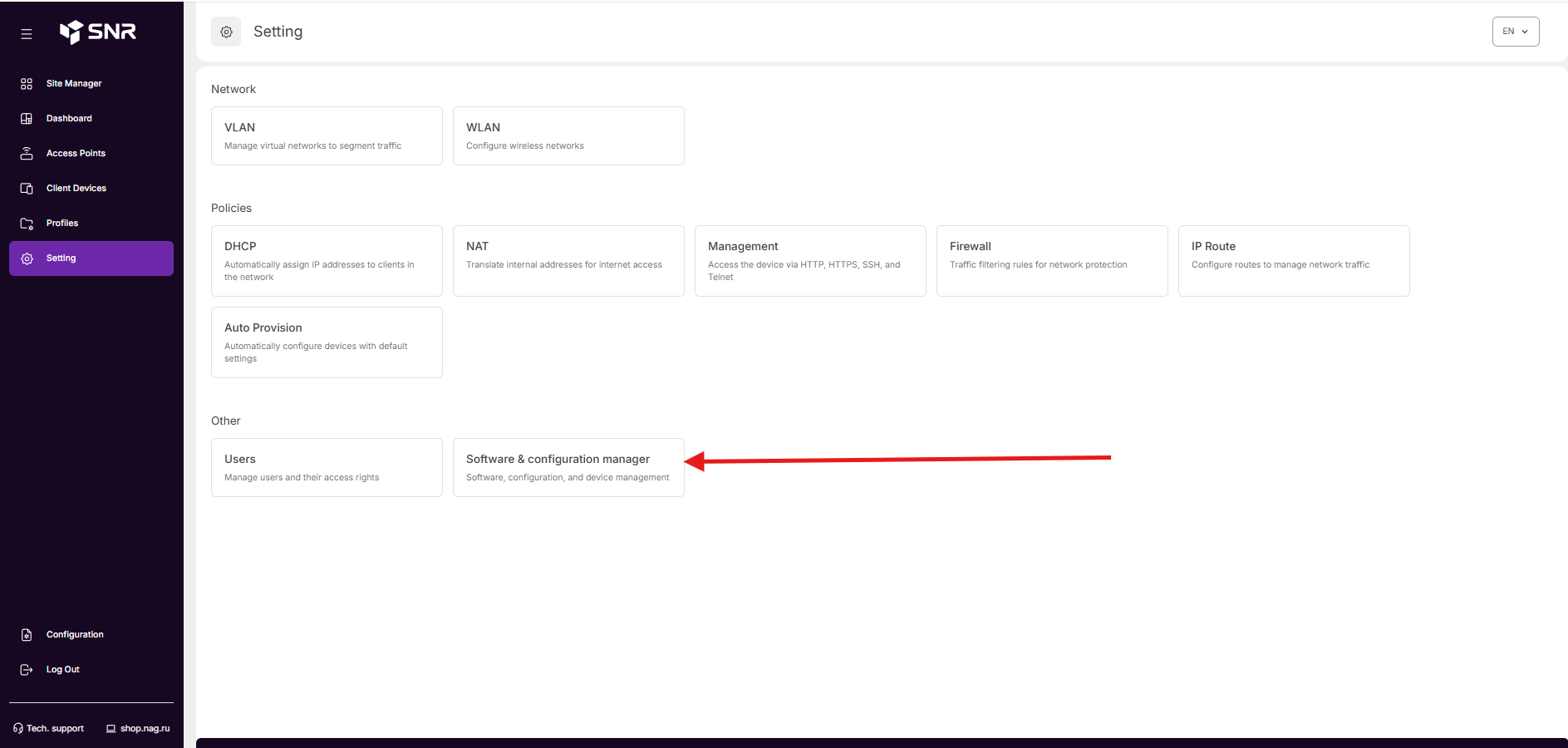This screenshot has height=748, width=1568.
Task: Click the Tech. support headset icon
Action: pyautogui.click(x=18, y=729)
